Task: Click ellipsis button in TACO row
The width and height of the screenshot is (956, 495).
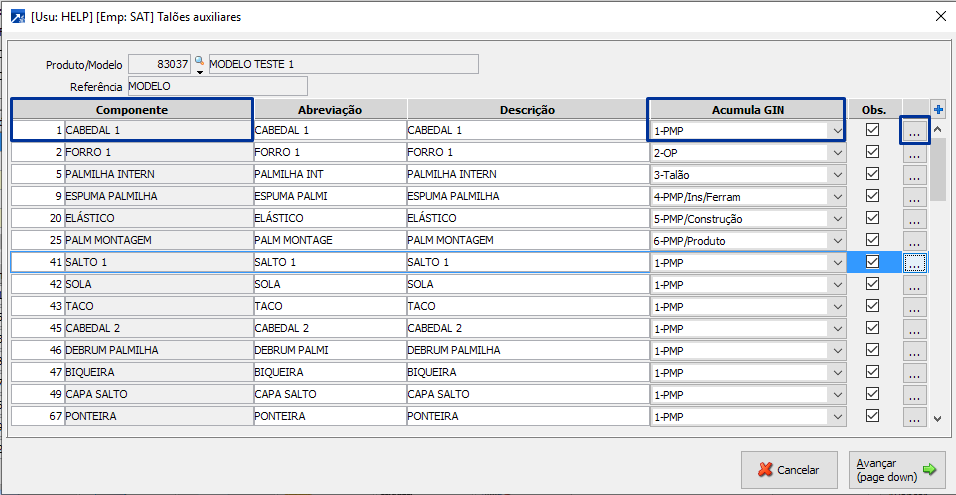Action: 915,306
